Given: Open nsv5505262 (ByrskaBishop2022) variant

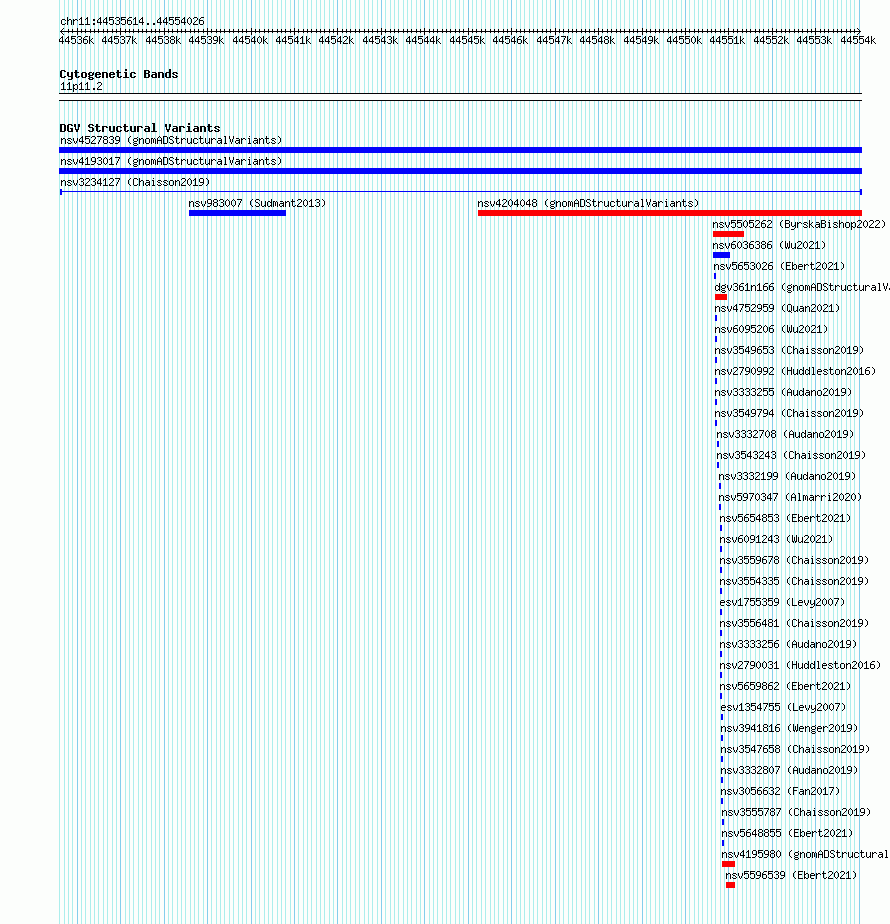Looking at the screenshot, I should click(799, 225).
